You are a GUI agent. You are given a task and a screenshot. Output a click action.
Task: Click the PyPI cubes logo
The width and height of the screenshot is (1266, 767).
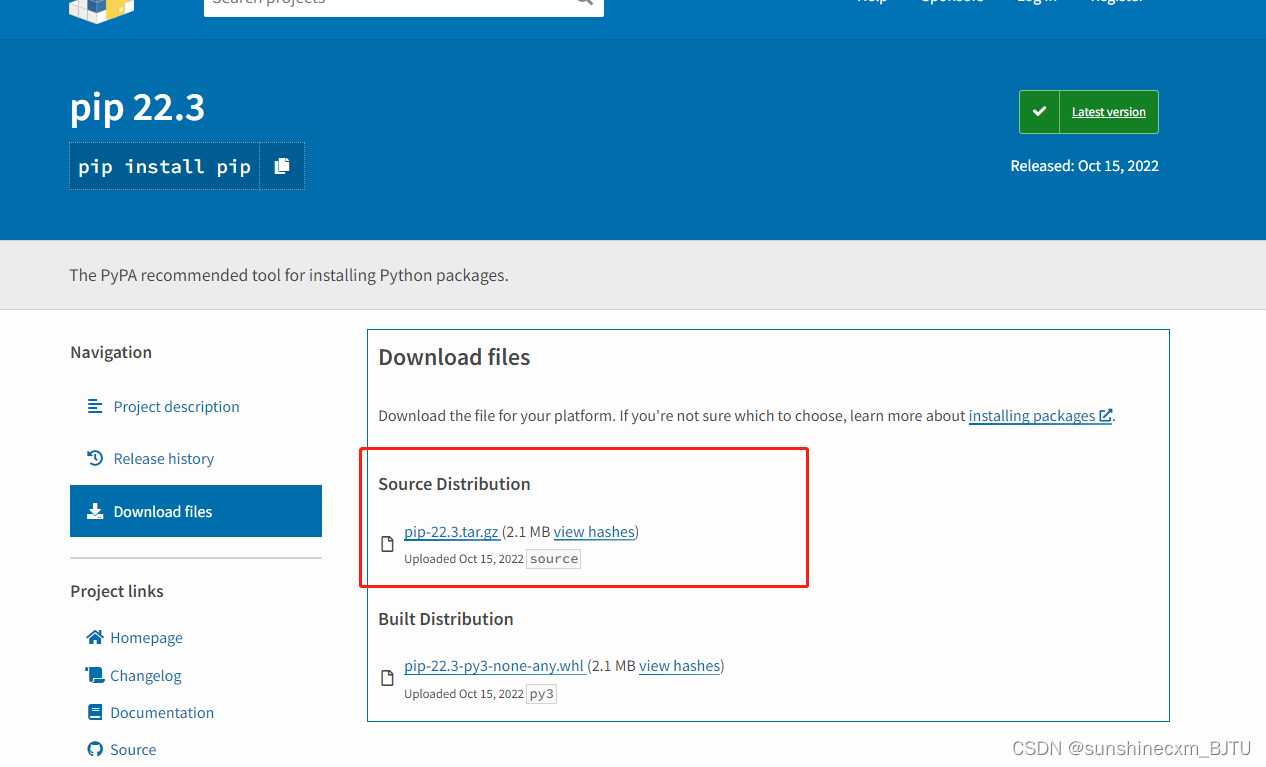(x=101, y=10)
